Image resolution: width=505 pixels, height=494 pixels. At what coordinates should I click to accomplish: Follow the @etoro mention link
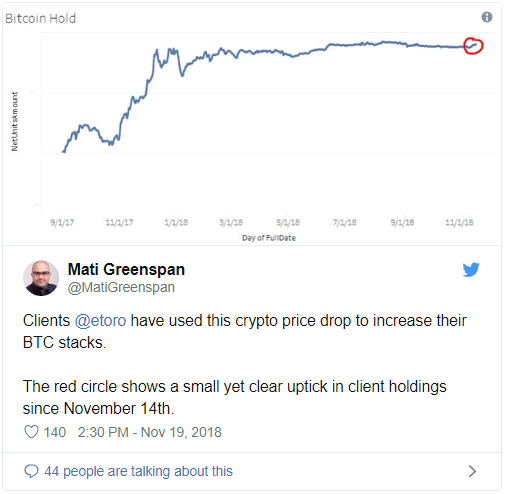coord(100,321)
